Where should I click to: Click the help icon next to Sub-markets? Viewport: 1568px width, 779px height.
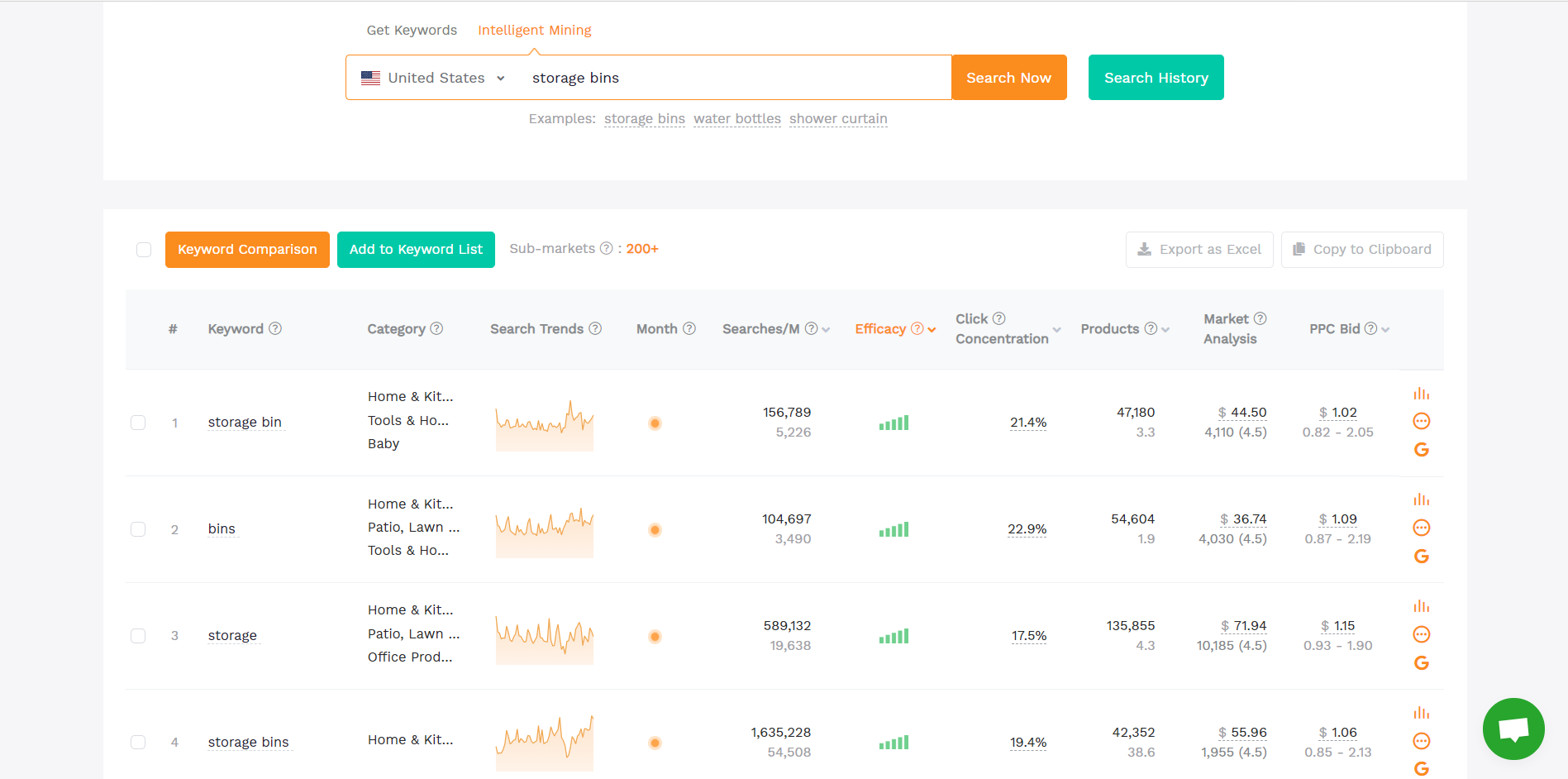tap(606, 248)
